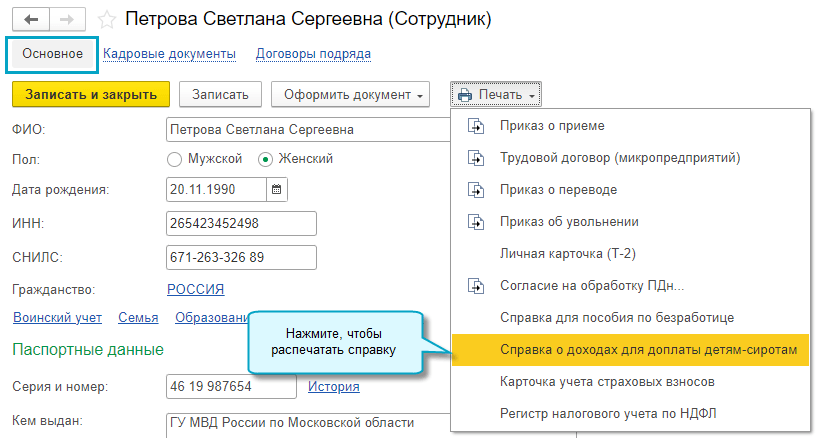Select the Мужской gender radio button
This screenshot has width=817, height=438.
(x=175, y=158)
